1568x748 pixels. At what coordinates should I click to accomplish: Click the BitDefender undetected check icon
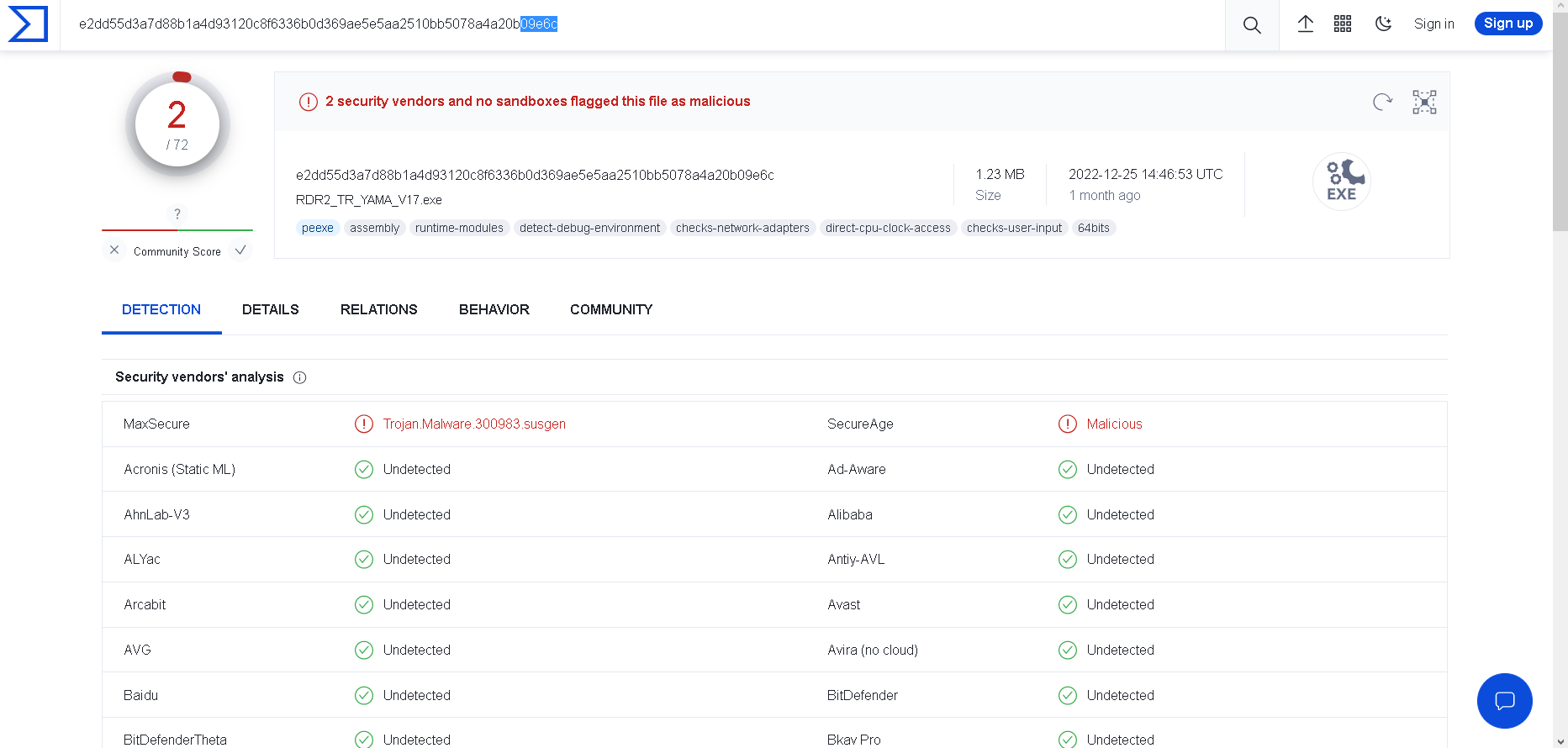click(x=1068, y=695)
